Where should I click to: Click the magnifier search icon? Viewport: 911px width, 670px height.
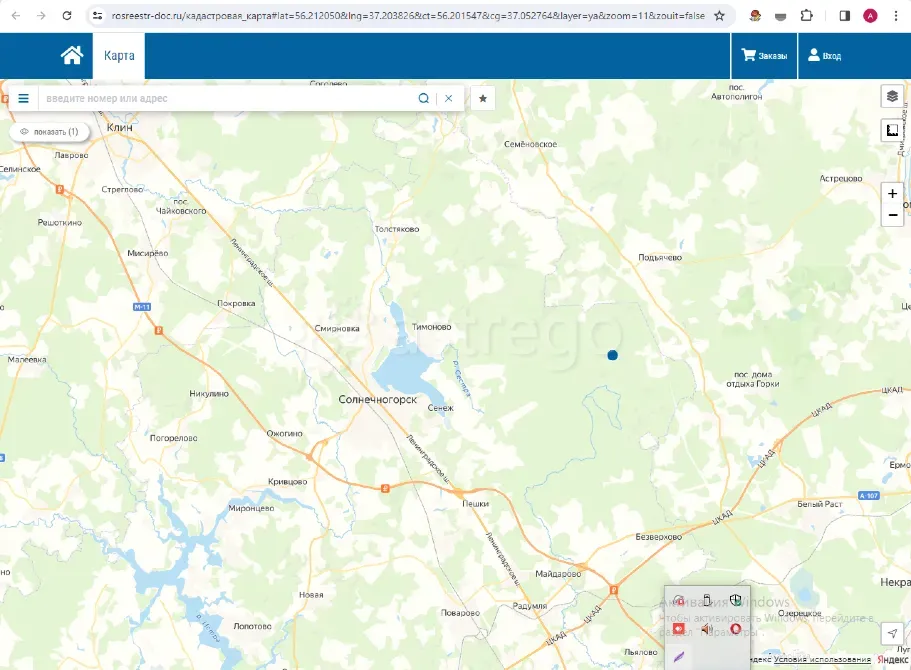(x=423, y=99)
